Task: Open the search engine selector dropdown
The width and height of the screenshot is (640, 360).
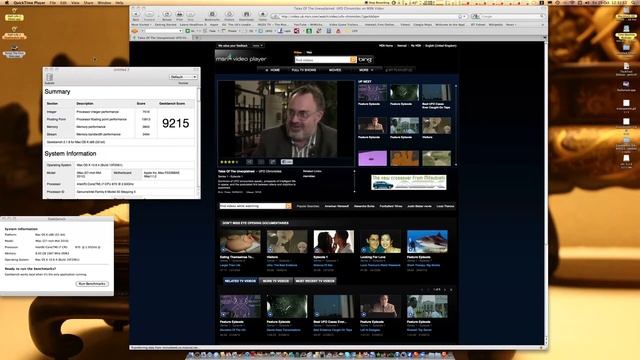Action: tap(476, 16)
